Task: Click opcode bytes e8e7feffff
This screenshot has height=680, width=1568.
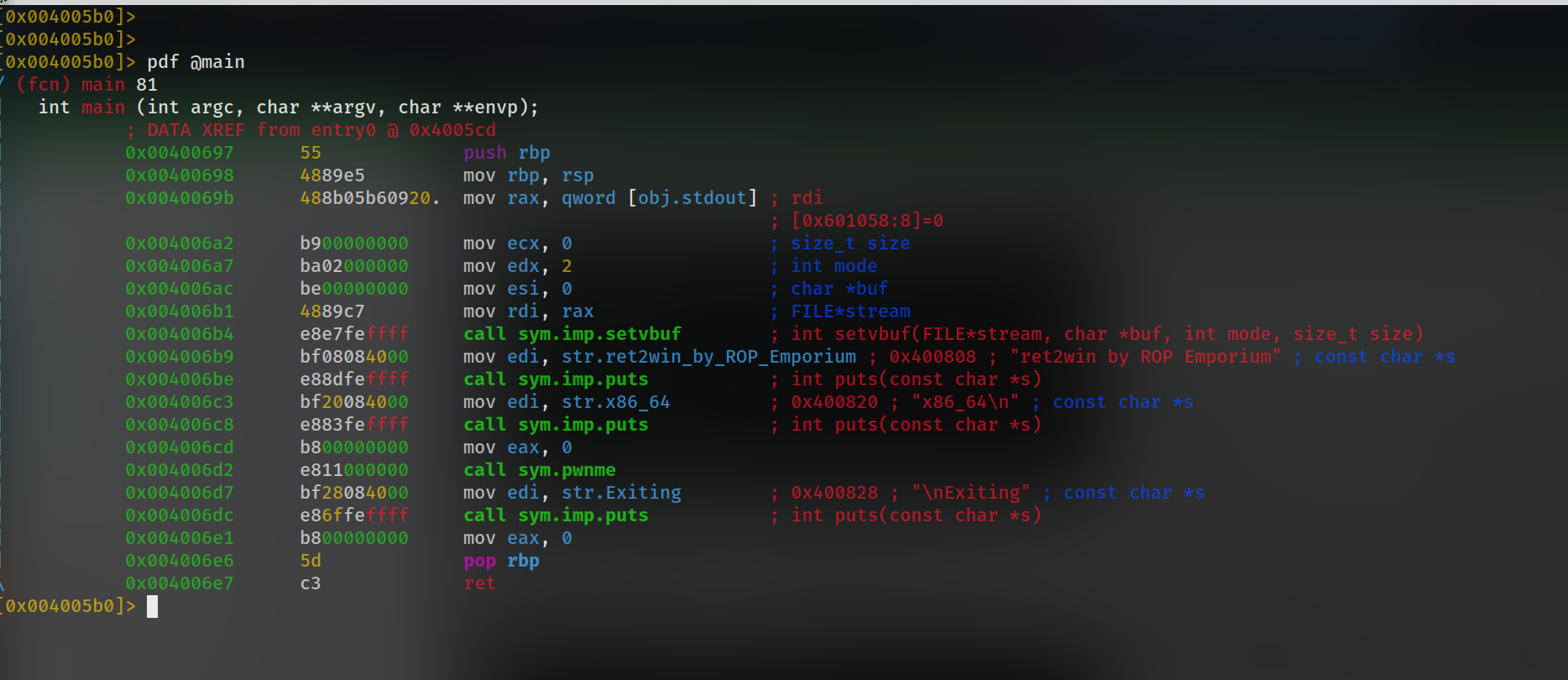Action: tap(354, 334)
